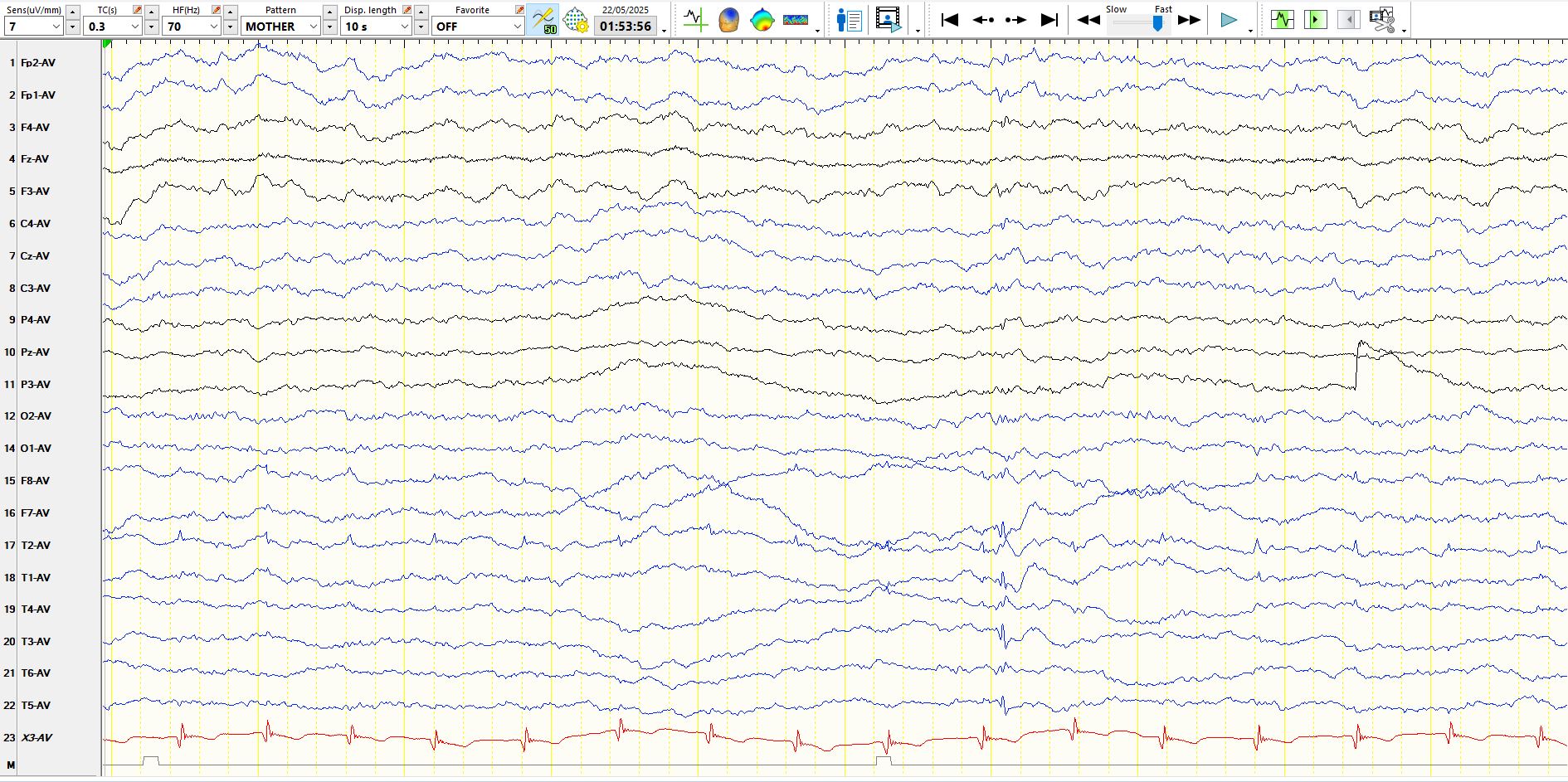
Task: Open the Pattern MOTHER dropdown
Action: click(281, 27)
